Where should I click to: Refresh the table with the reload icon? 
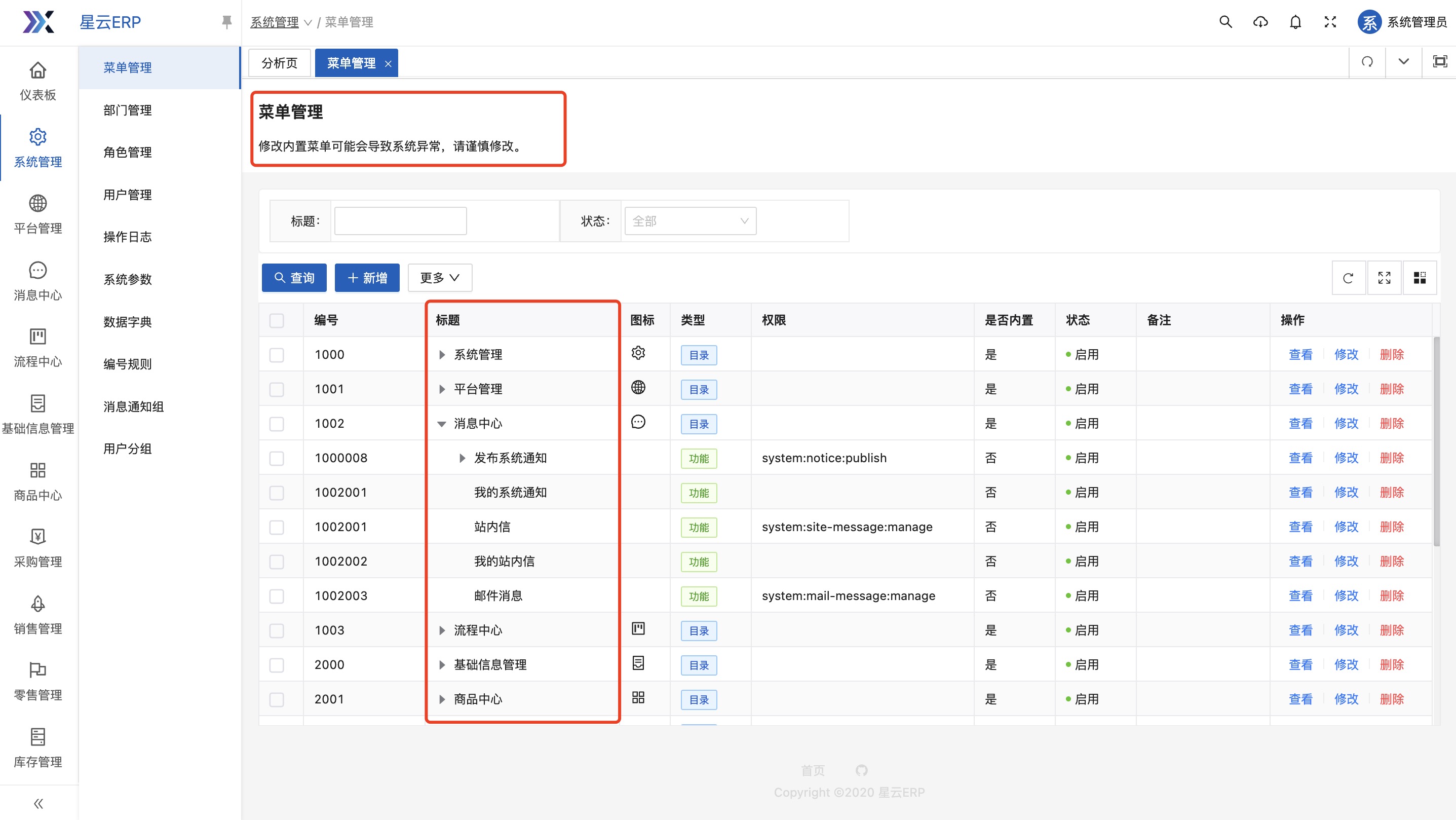1348,278
